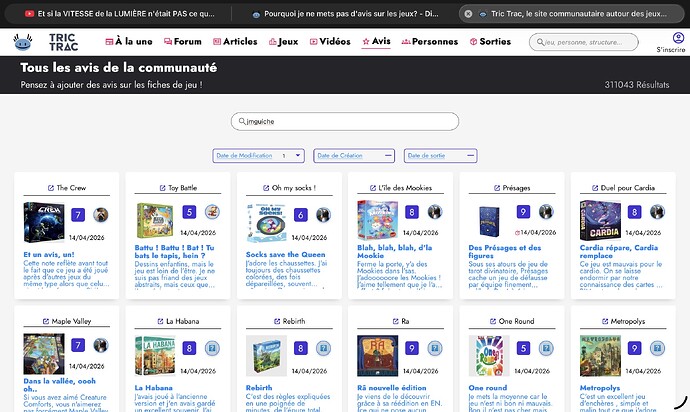Click the rating 9 badge on Présages
Image resolution: width=690 pixels, height=412 pixels.
pos(522,213)
